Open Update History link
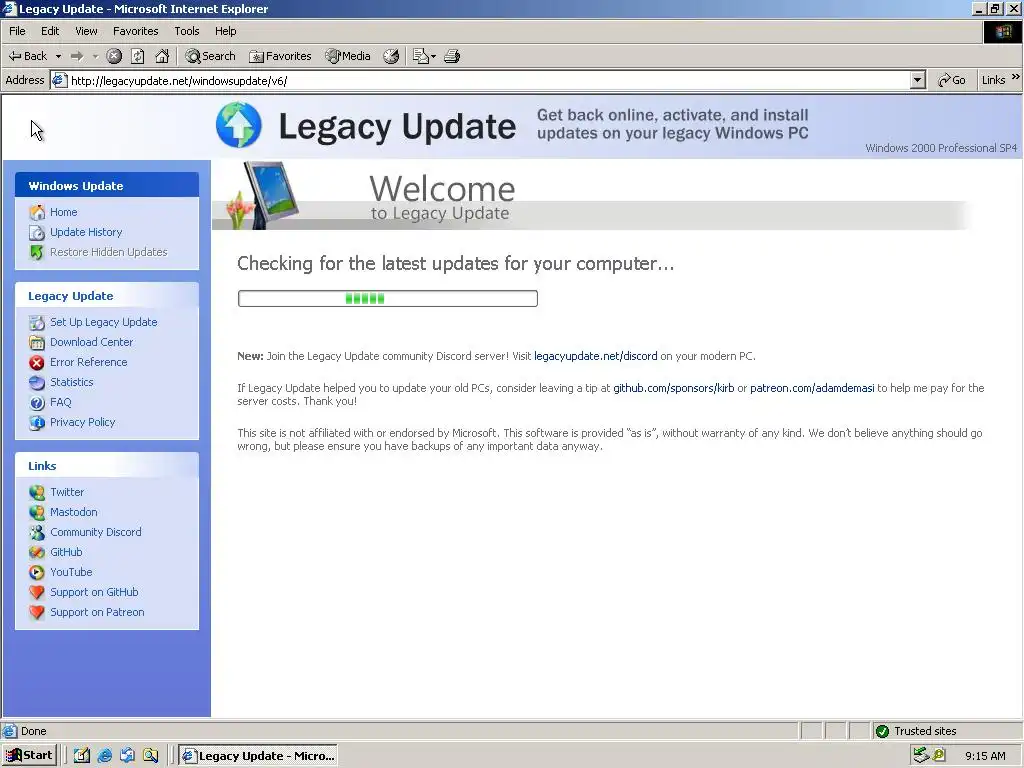Image resolution: width=1024 pixels, height=768 pixels. click(x=86, y=232)
